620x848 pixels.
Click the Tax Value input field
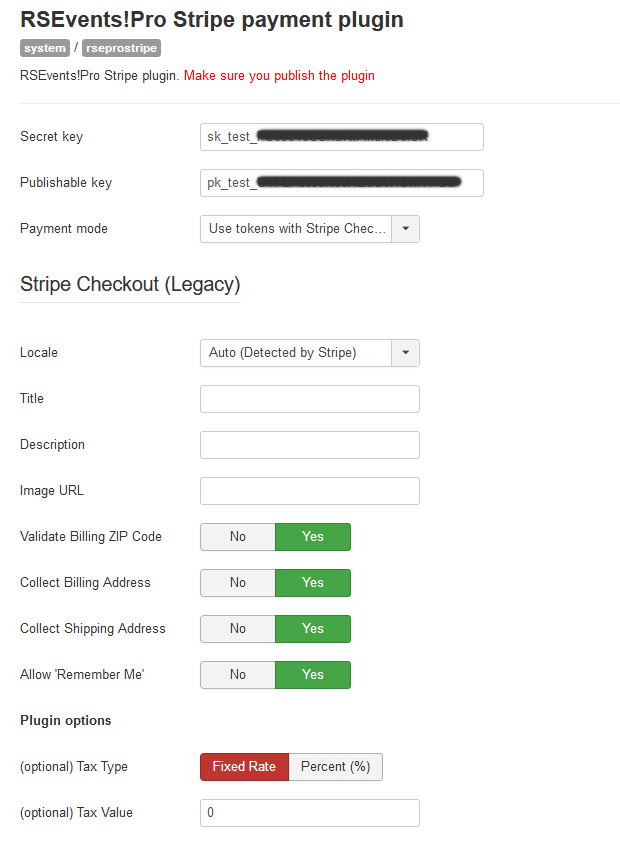[x=309, y=813]
